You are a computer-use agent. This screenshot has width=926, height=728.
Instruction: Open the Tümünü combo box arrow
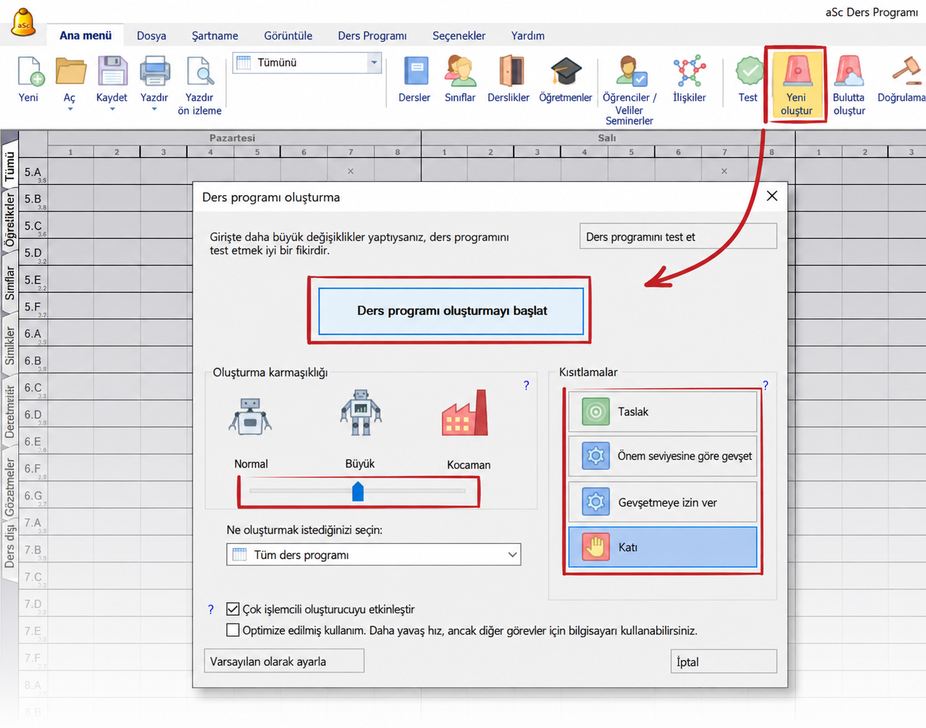pos(374,63)
